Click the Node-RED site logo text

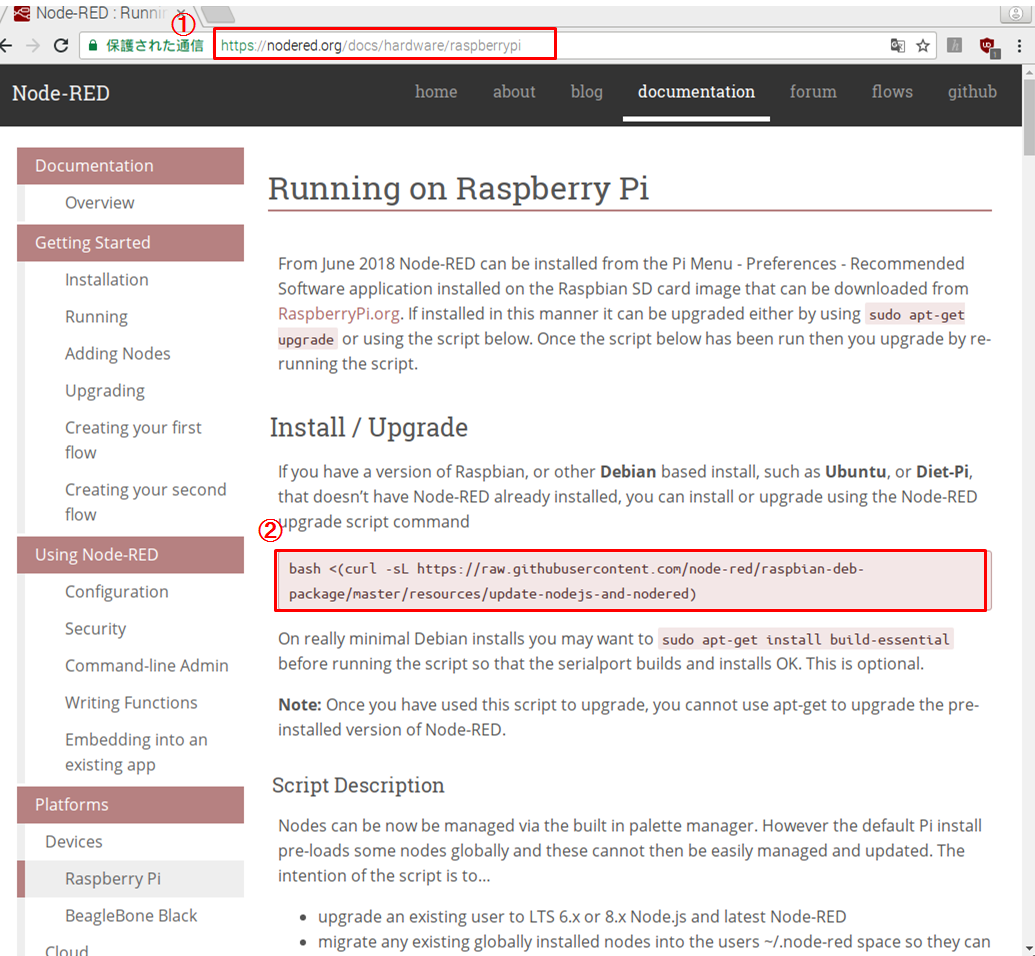pos(61,93)
